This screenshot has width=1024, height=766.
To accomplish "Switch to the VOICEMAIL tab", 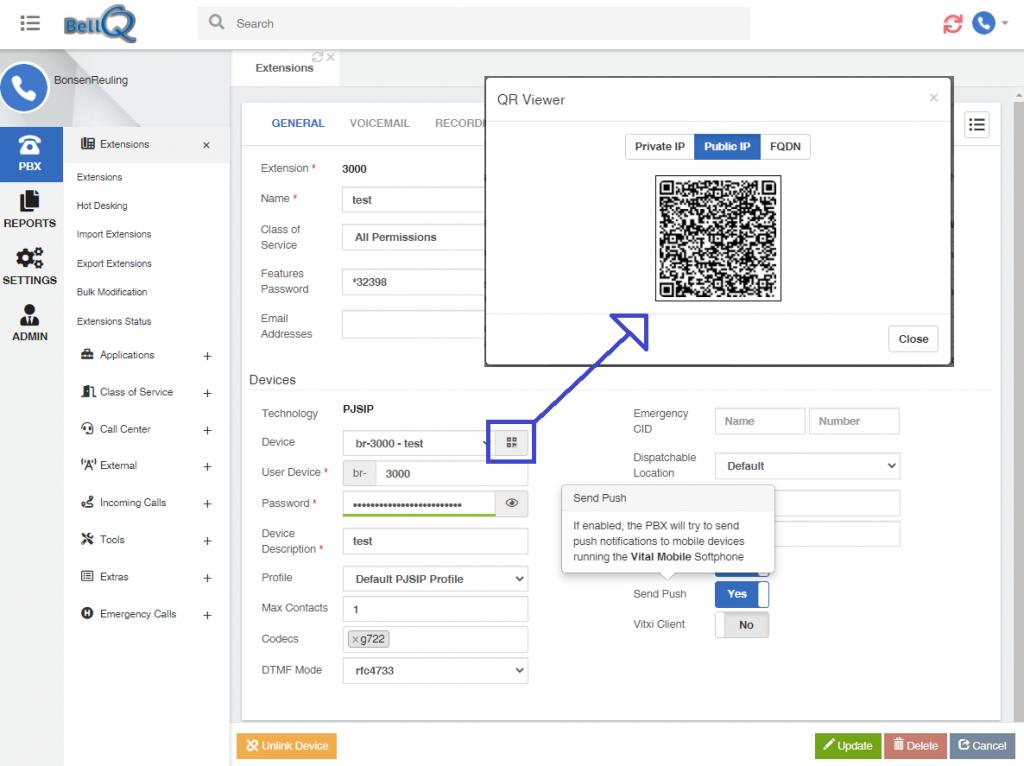I will pos(379,123).
